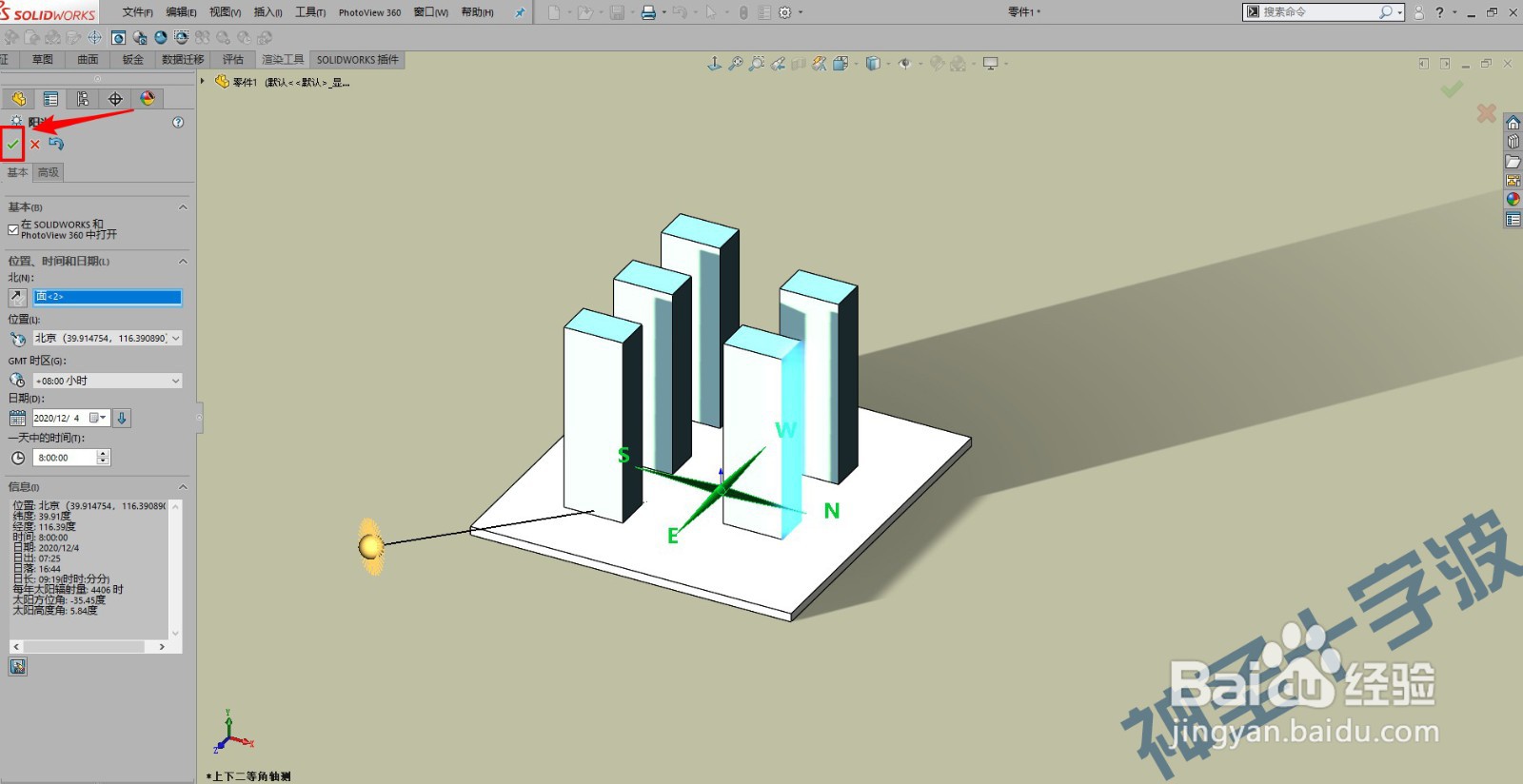Click the down arrow beside the date
The width and height of the screenshot is (1523, 784).
click(122, 418)
